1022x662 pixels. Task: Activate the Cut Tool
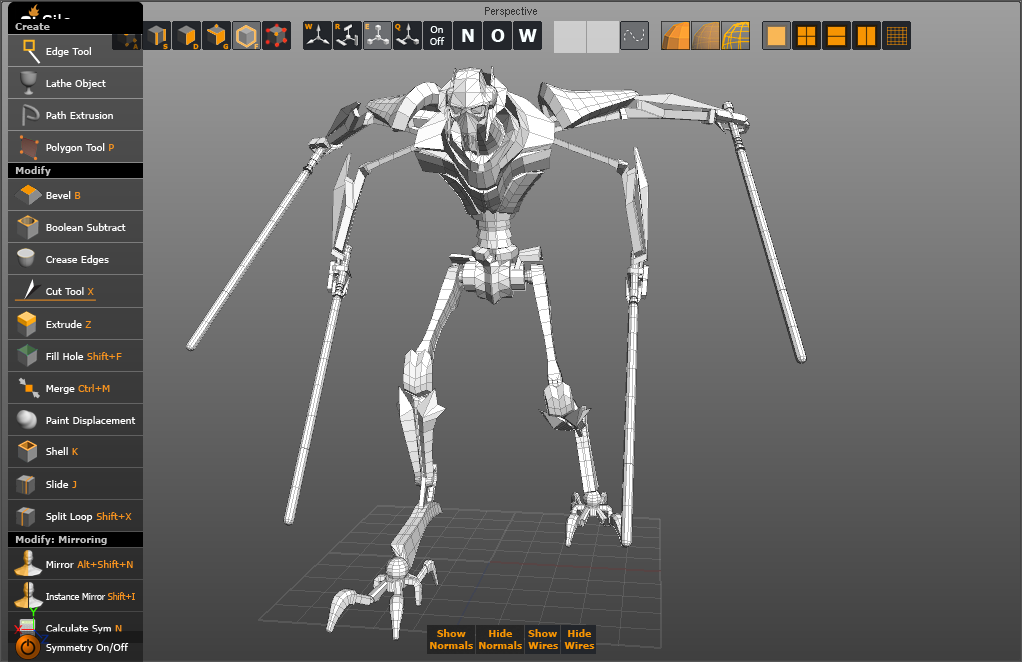click(75, 291)
